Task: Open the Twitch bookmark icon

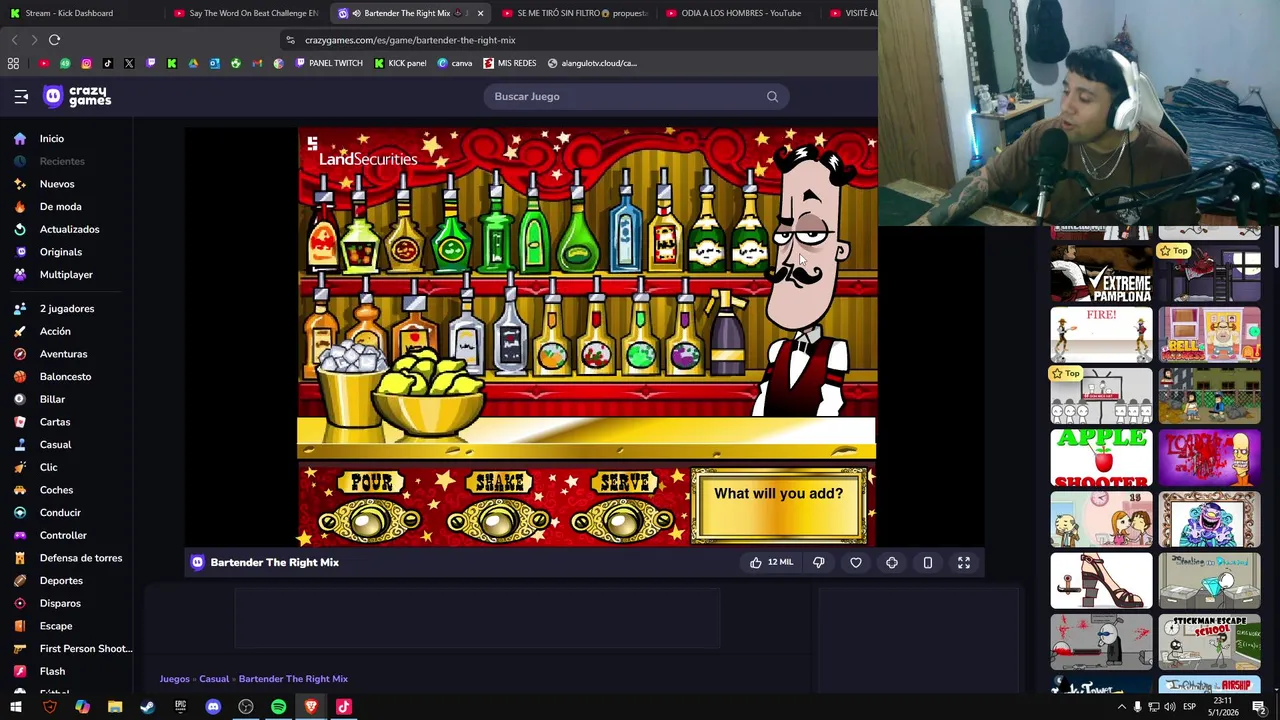Action: [x=151, y=63]
